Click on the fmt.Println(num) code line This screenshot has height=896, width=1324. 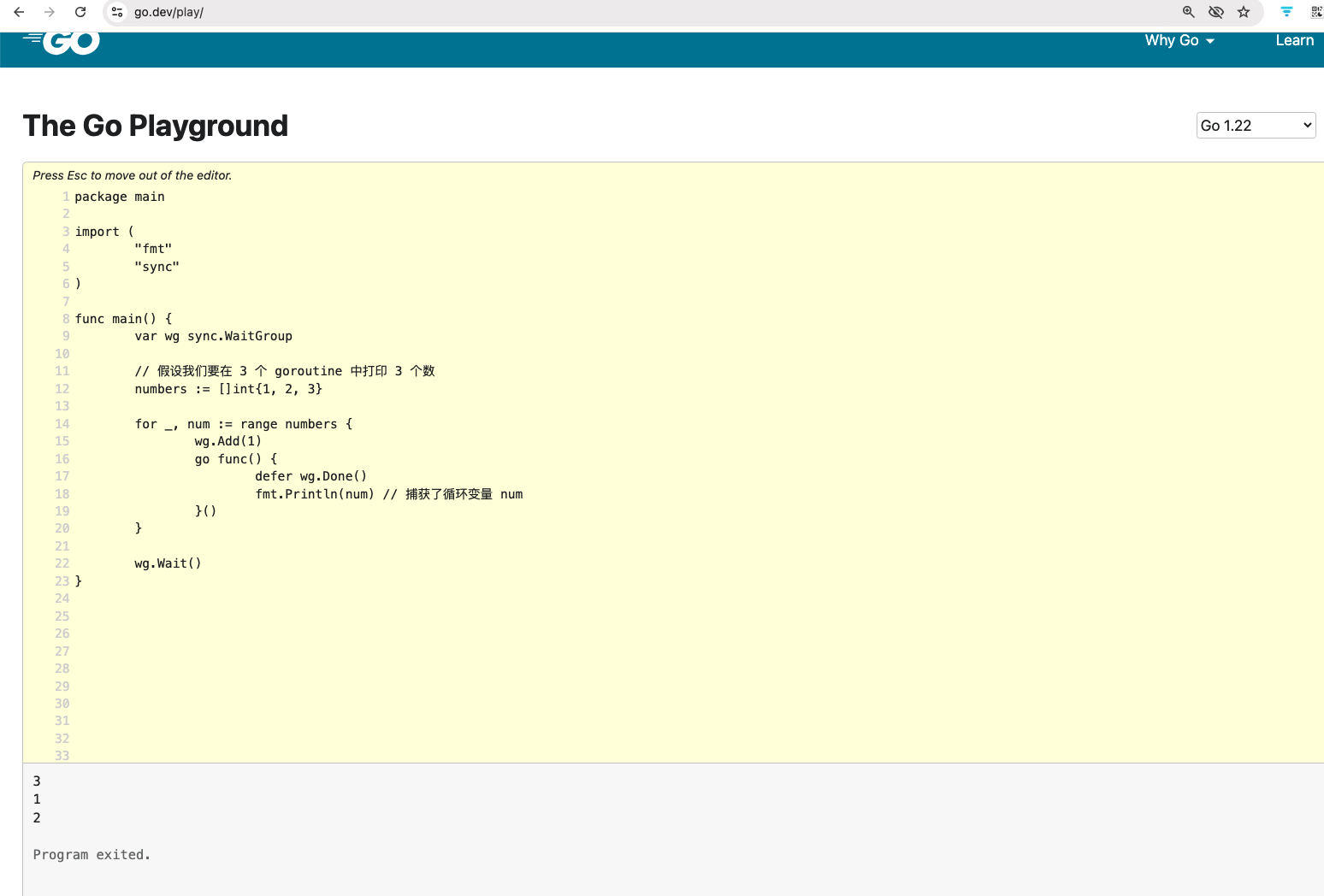click(314, 494)
